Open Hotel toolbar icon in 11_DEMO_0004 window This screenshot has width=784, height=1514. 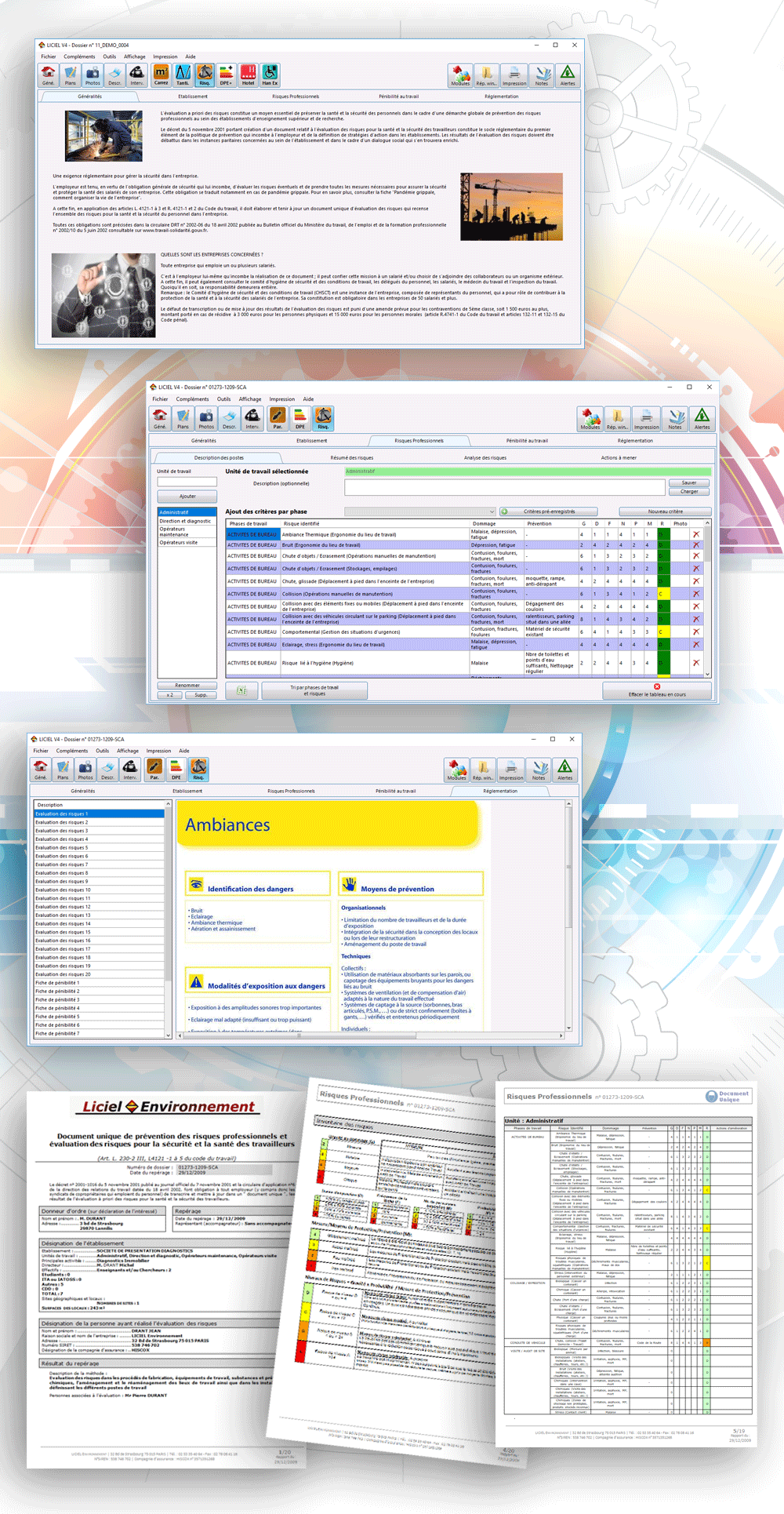[x=249, y=75]
